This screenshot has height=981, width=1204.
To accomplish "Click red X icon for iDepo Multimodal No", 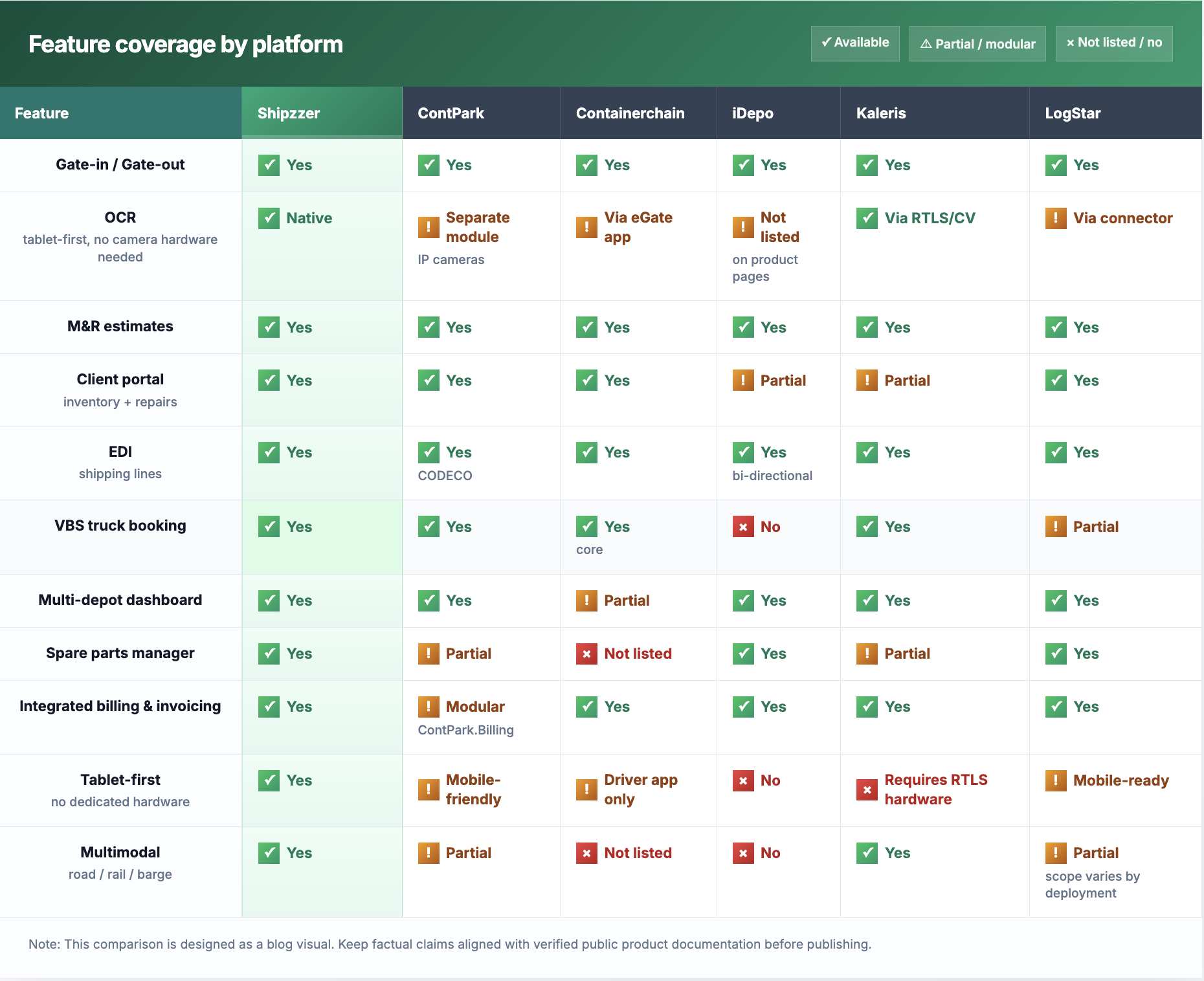I will 743,853.
